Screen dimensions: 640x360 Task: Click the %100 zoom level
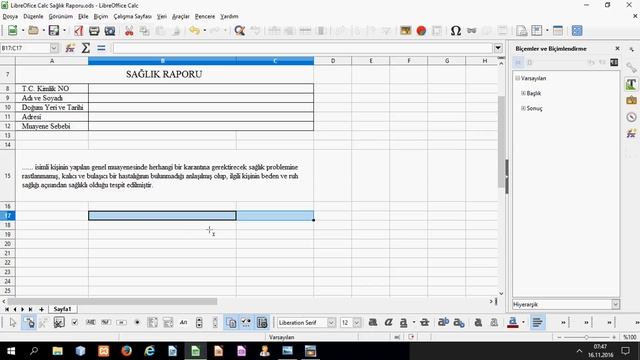click(630, 337)
